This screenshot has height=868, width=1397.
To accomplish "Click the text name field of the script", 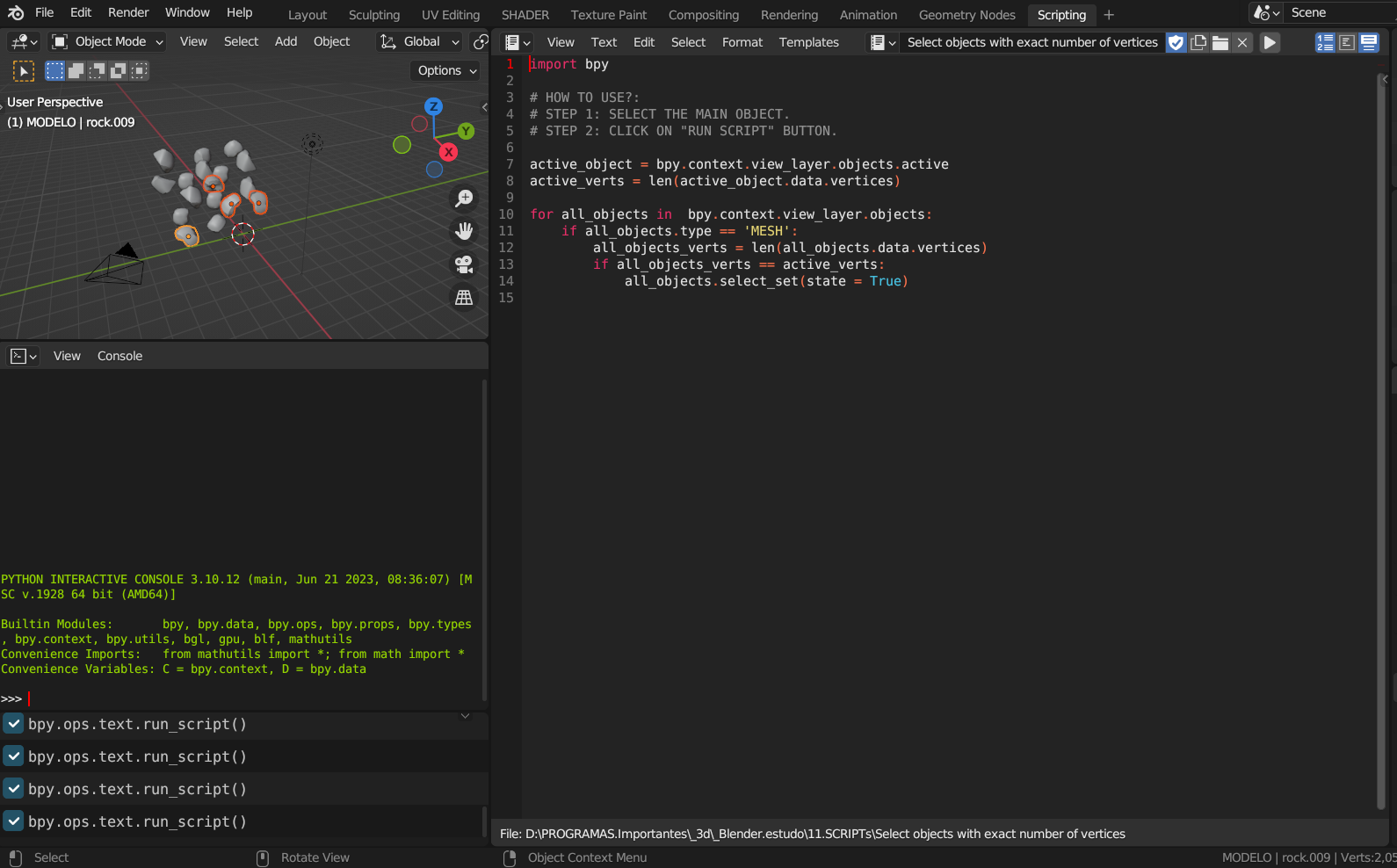I will (1031, 42).
